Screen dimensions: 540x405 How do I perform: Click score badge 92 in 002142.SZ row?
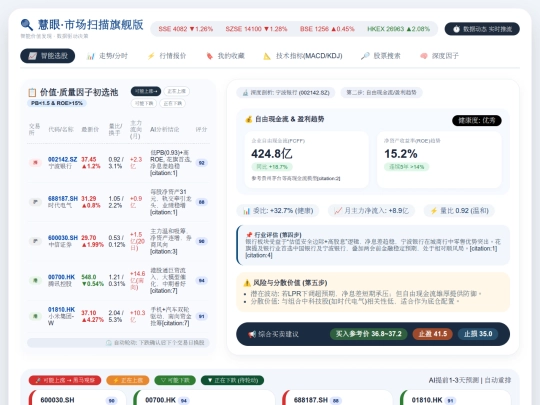(201, 163)
